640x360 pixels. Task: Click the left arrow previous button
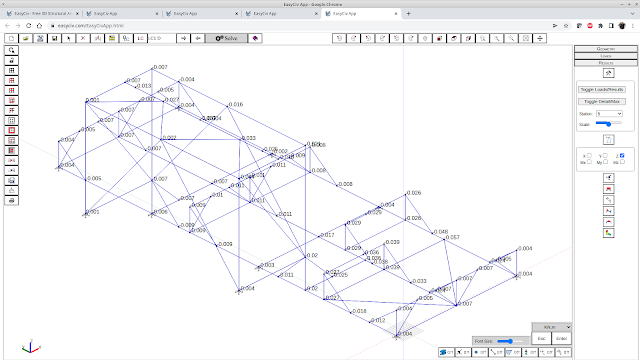coord(198,38)
